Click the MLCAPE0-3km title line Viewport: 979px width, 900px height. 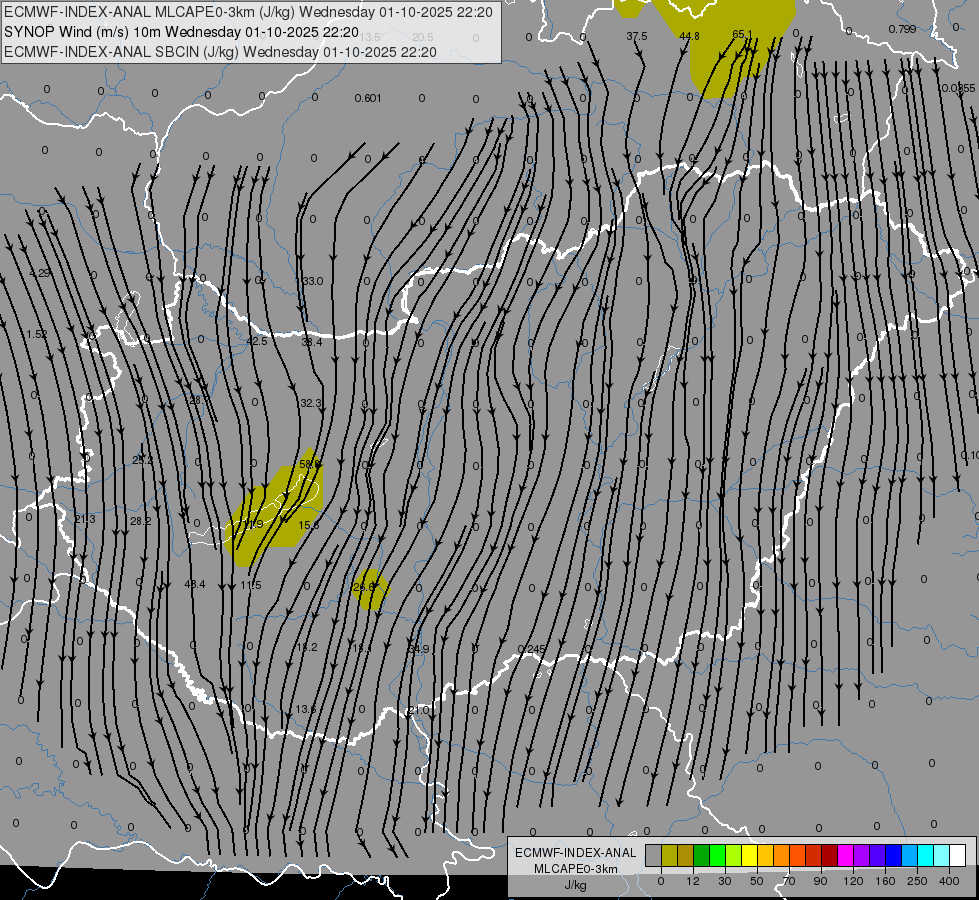(248, 13)
